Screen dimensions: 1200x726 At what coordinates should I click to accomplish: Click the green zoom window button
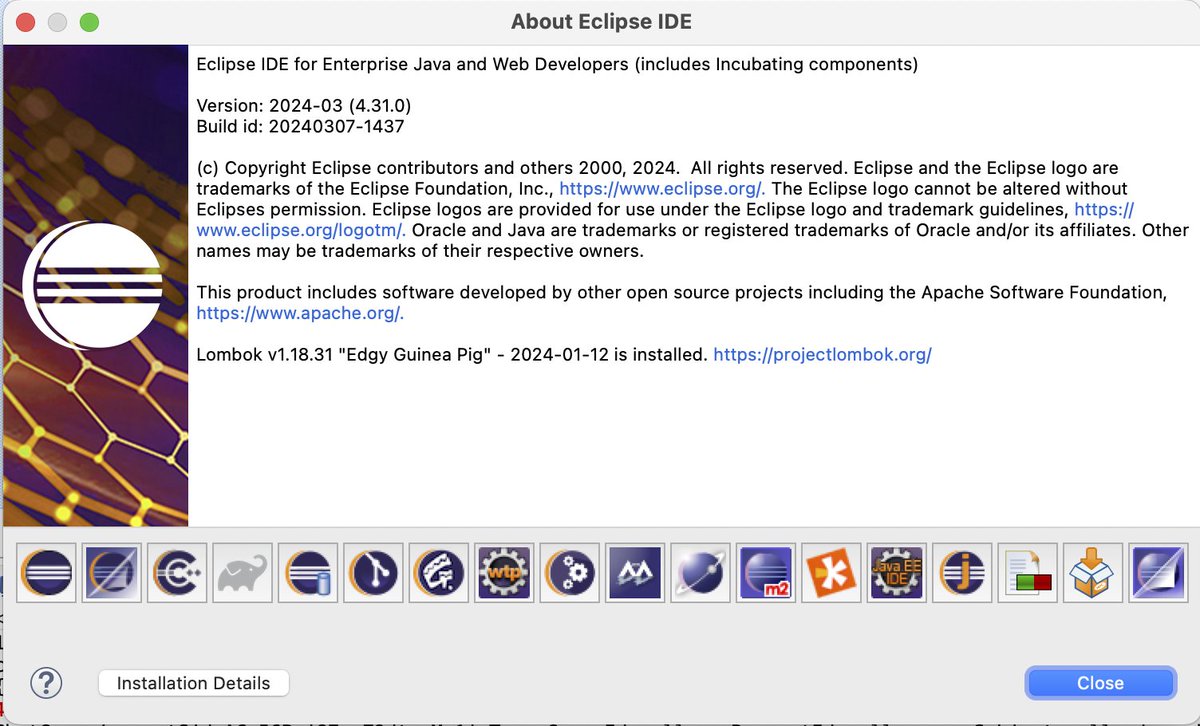click(89, 21)
